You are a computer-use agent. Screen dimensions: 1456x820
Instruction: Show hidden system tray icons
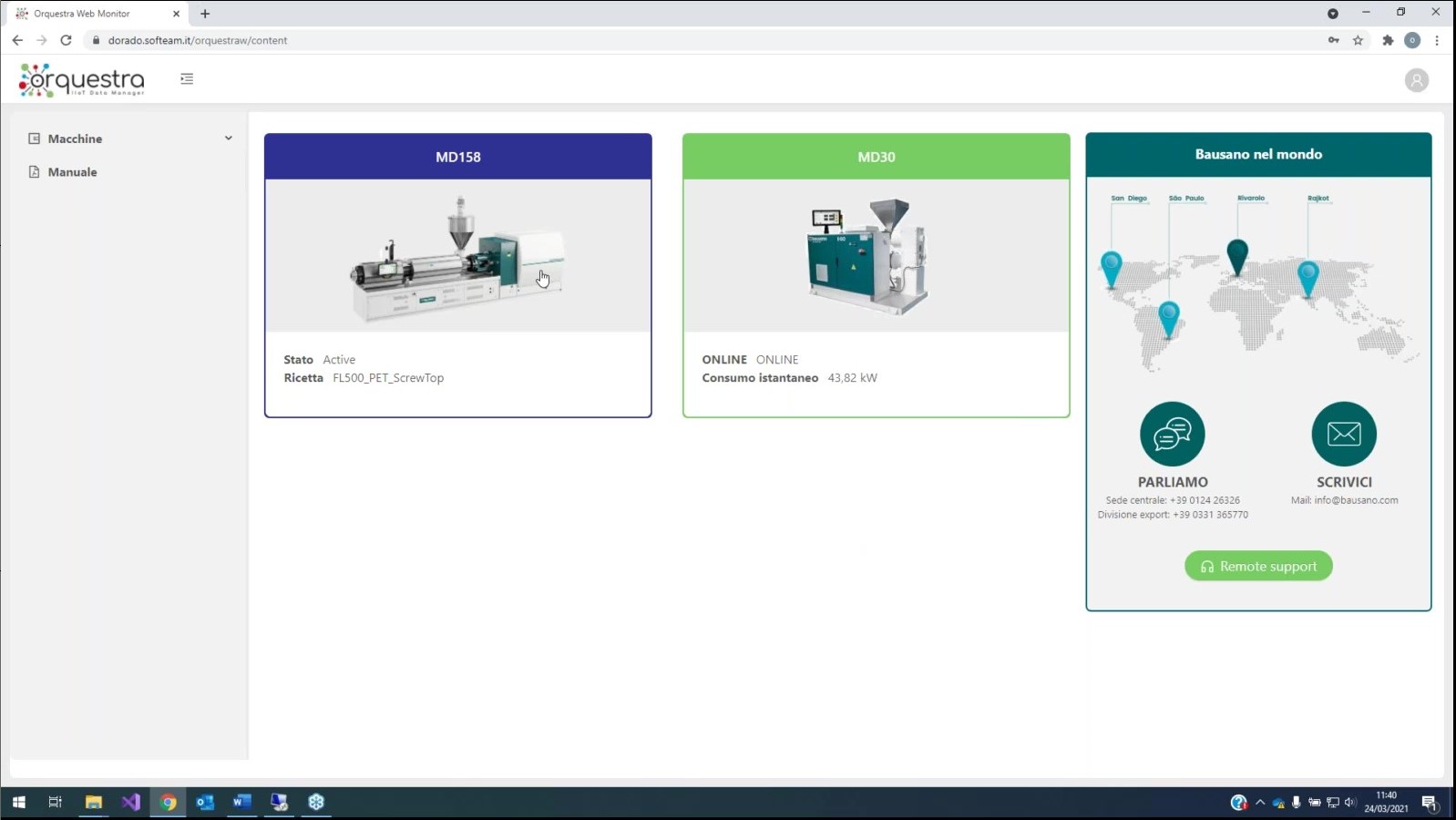pos(1260,803)
